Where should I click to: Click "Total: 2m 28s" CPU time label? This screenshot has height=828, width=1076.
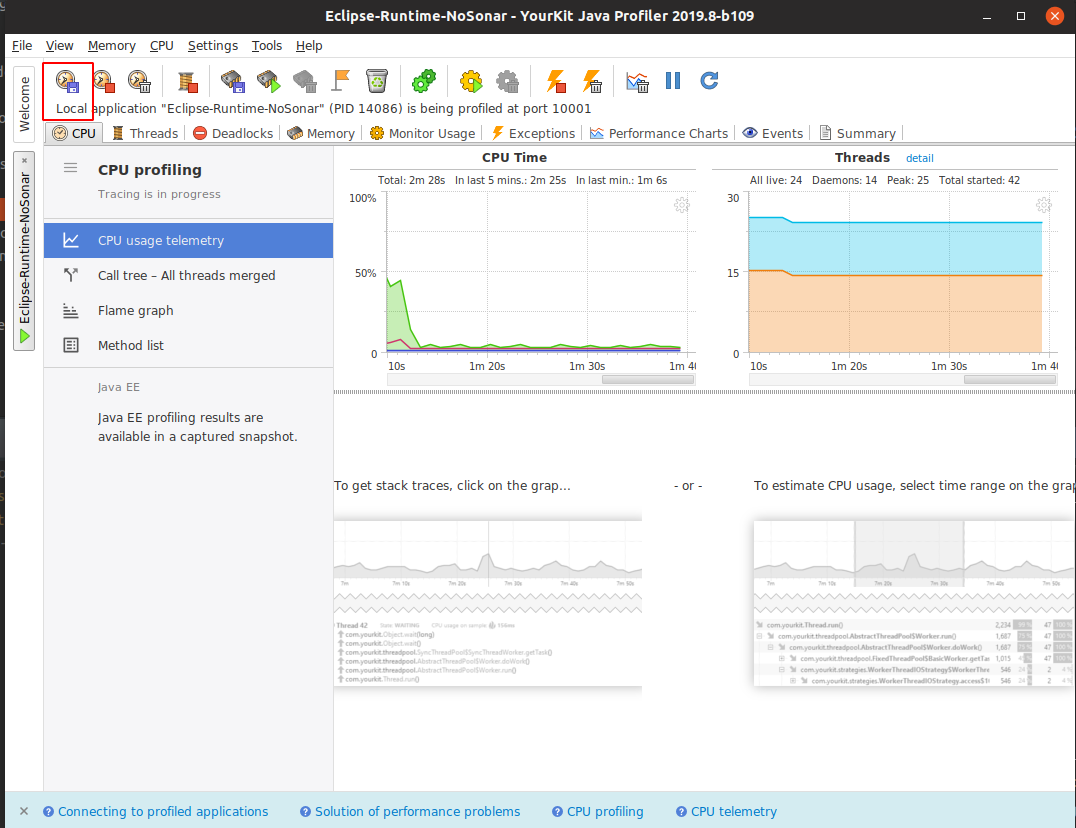click(411, 180)
